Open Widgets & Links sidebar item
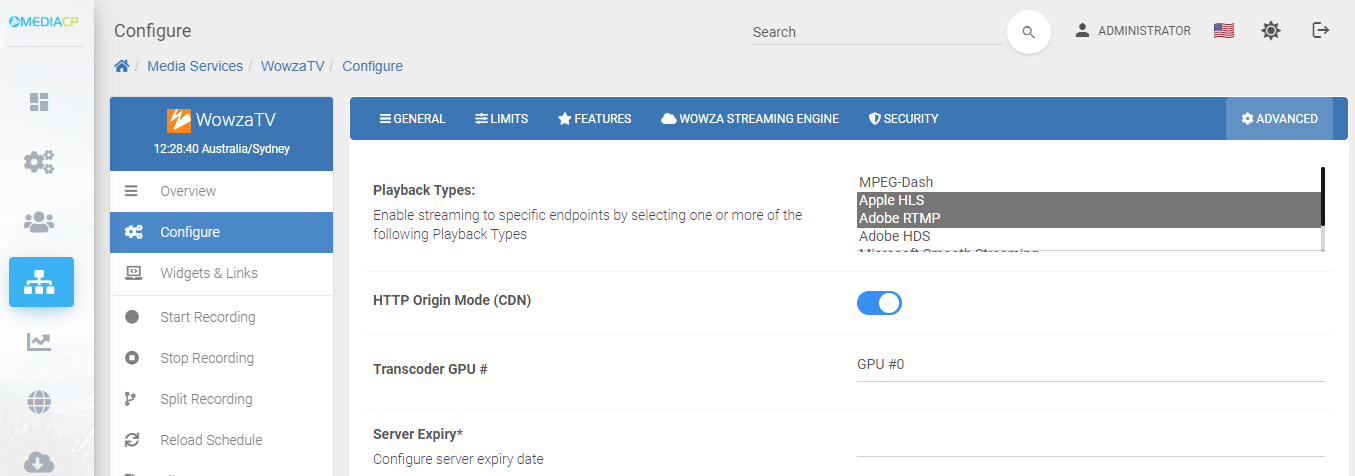 point(221,273)
